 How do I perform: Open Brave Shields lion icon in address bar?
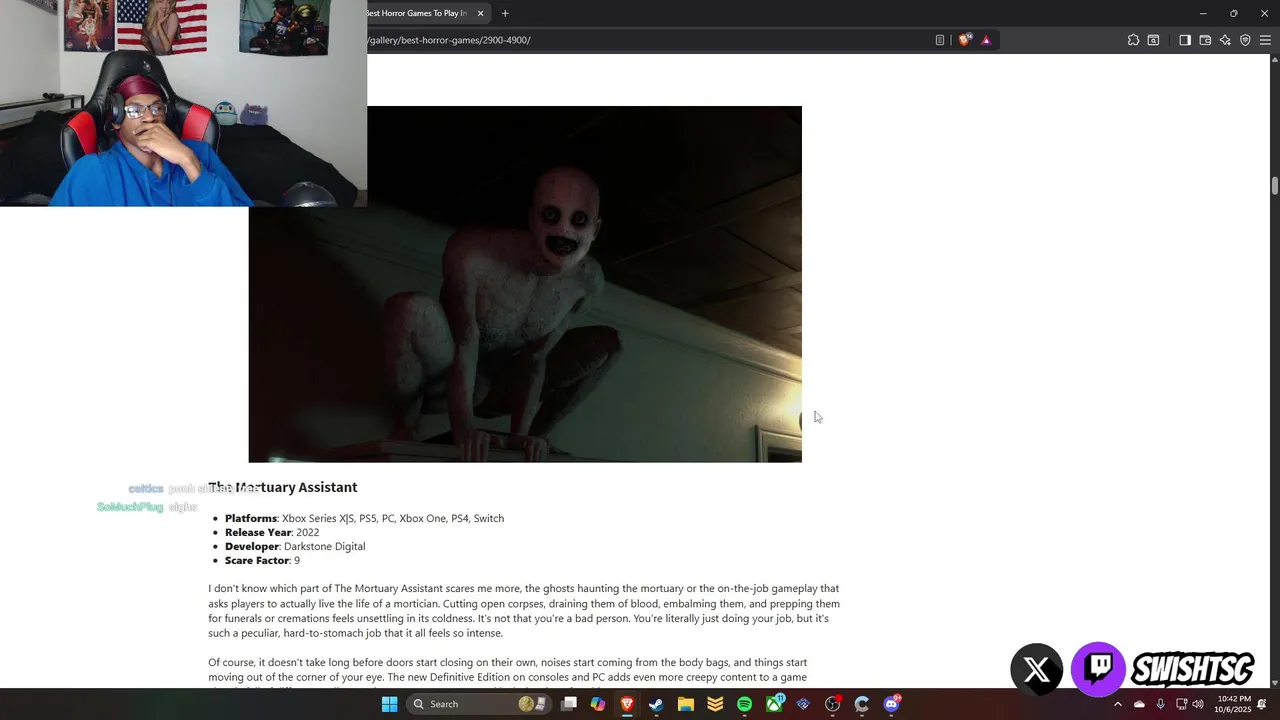coord(964,40)
